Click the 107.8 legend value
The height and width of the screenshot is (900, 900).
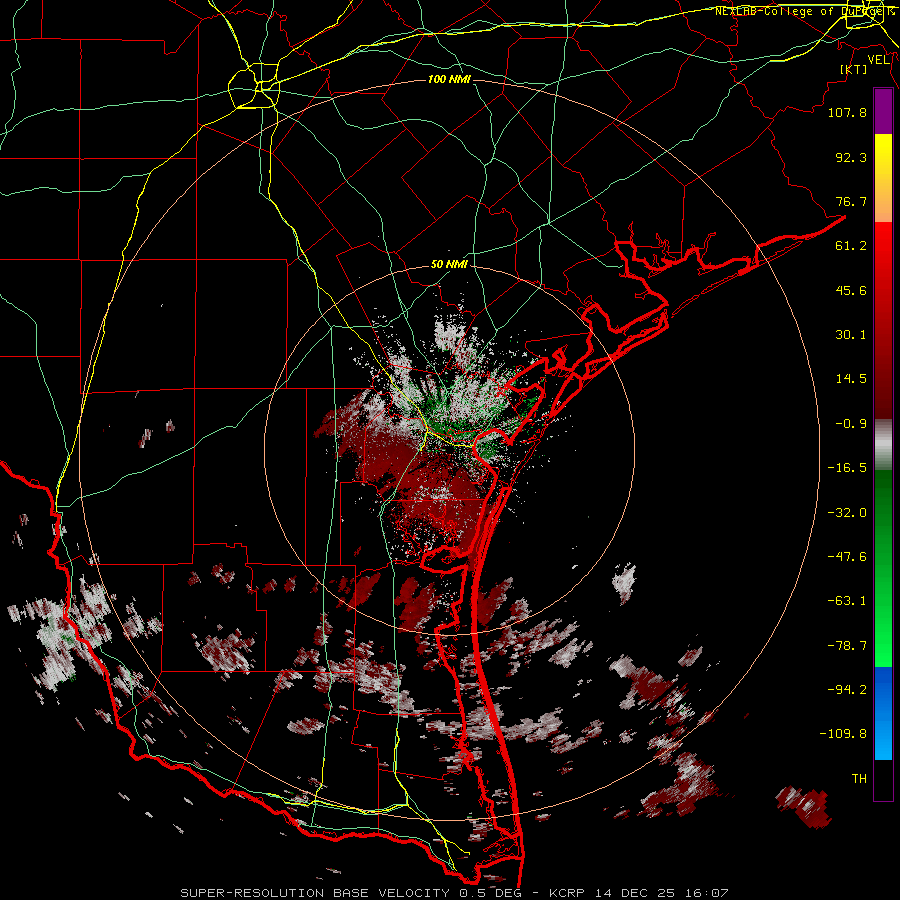[x=847, y=112]
